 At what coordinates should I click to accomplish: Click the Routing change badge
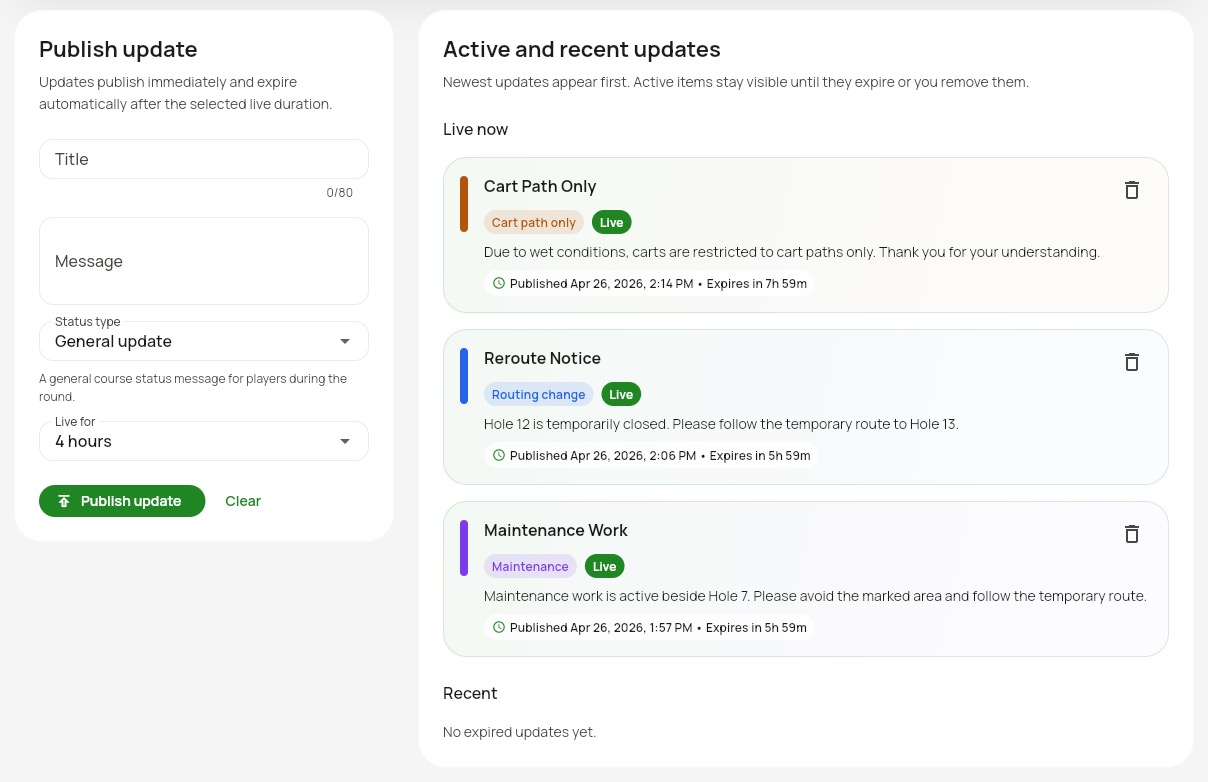tap(538, 394)
